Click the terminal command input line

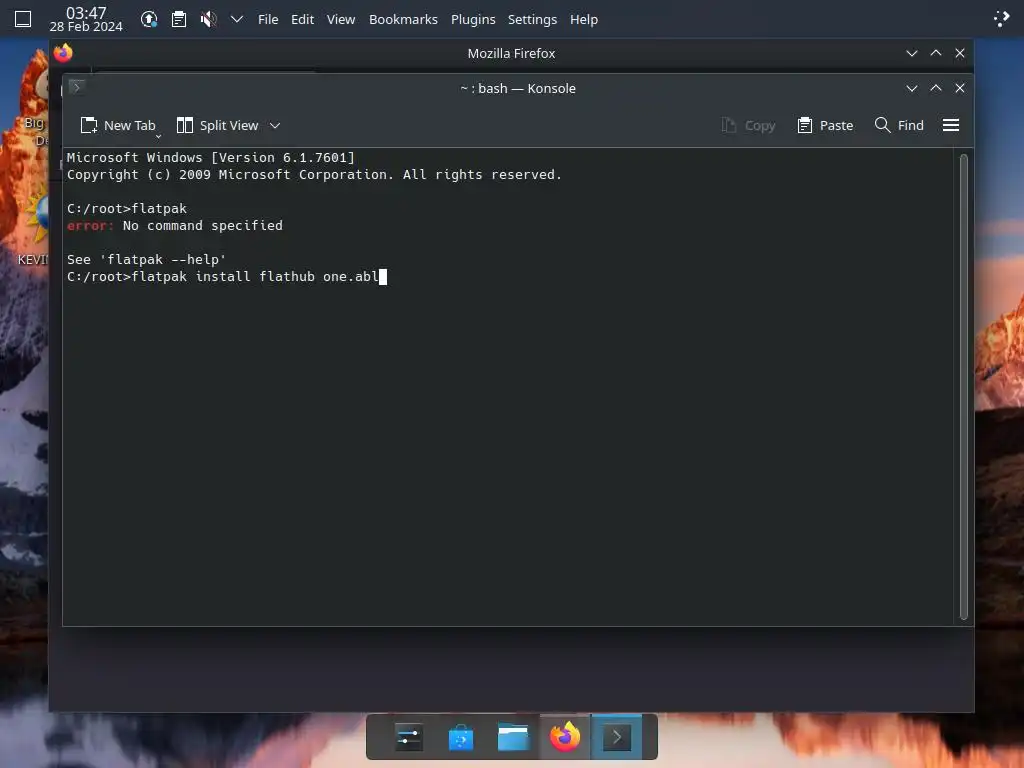tap(227, 277)
